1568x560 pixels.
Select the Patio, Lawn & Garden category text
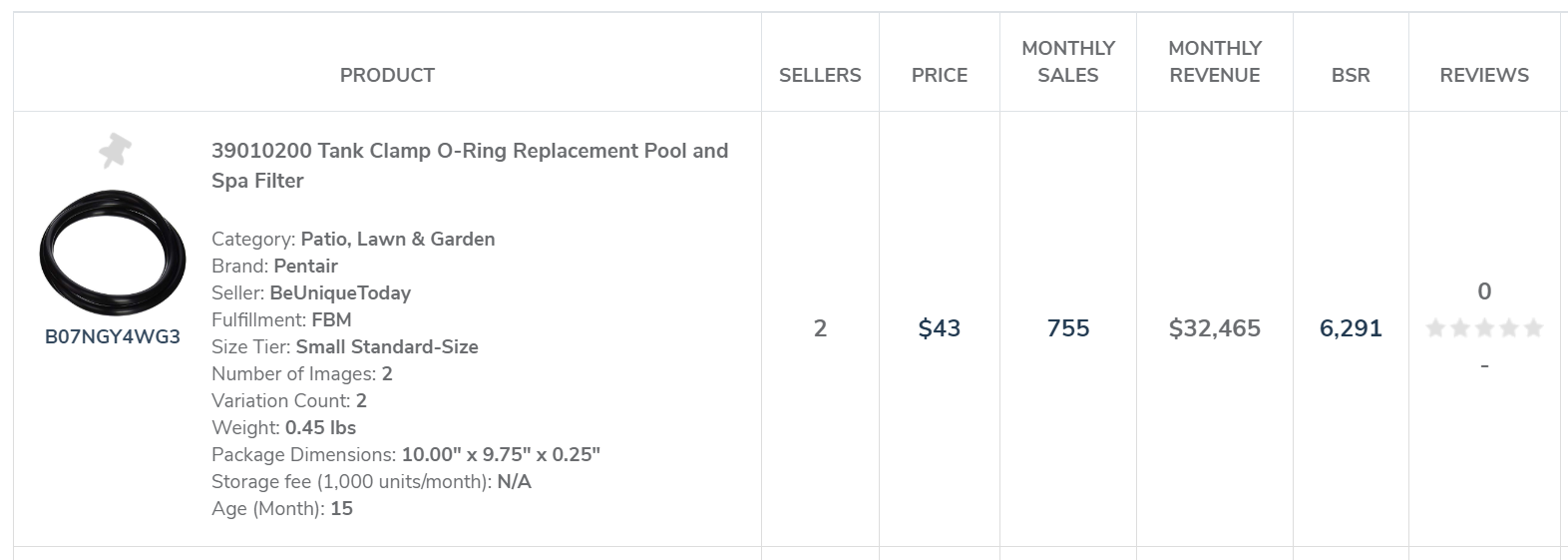tap(398, 239)
